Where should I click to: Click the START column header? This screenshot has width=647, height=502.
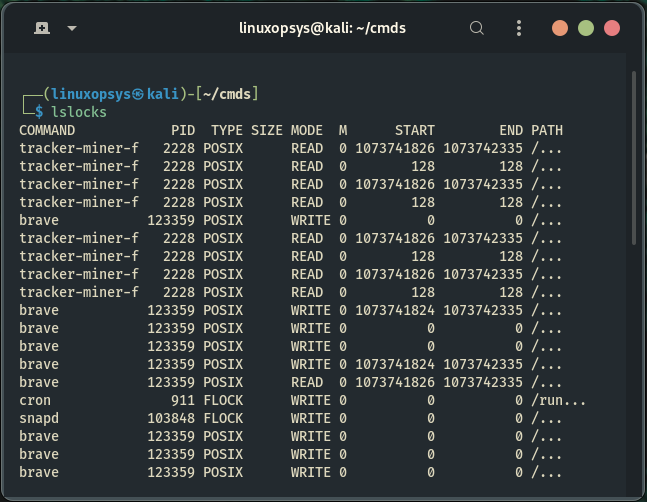point(415,130)
